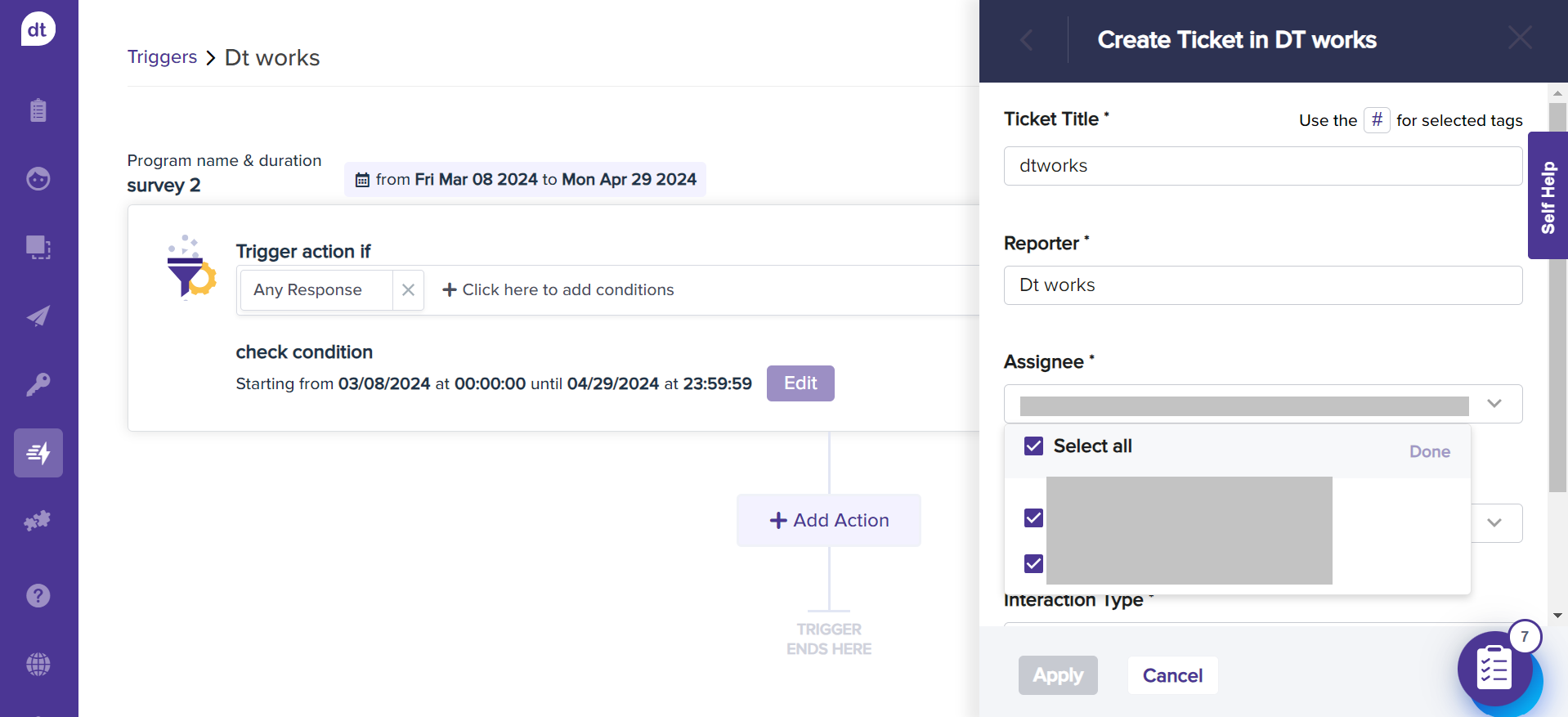Screen dimensions: 1568x717
Task: Open the question mark help icon
Action: pyautogui.click(x=38, y=596)
